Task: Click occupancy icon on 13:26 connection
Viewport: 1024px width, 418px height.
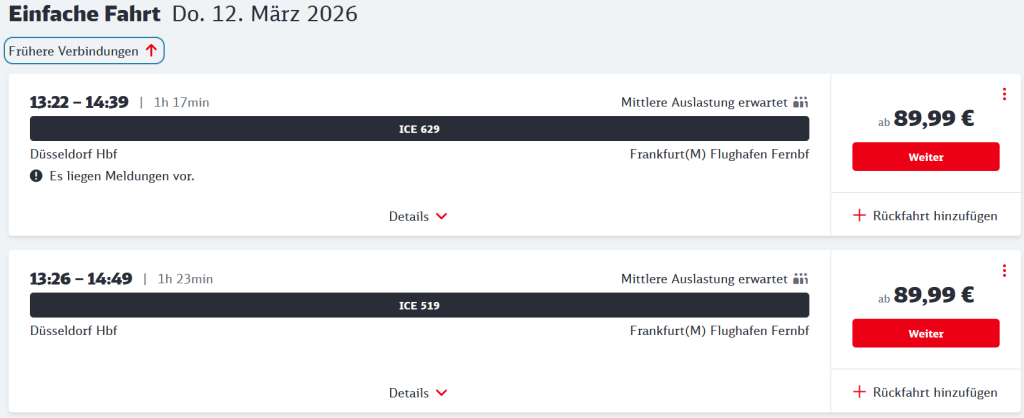Action: (x=800, y=279)
